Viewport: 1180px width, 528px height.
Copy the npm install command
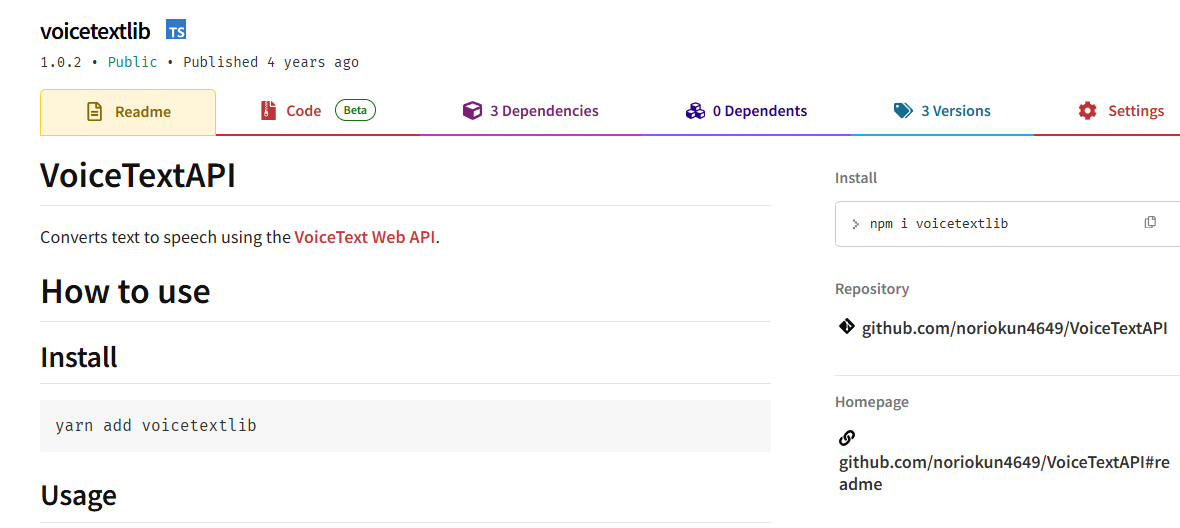(x=1150, y=222)
